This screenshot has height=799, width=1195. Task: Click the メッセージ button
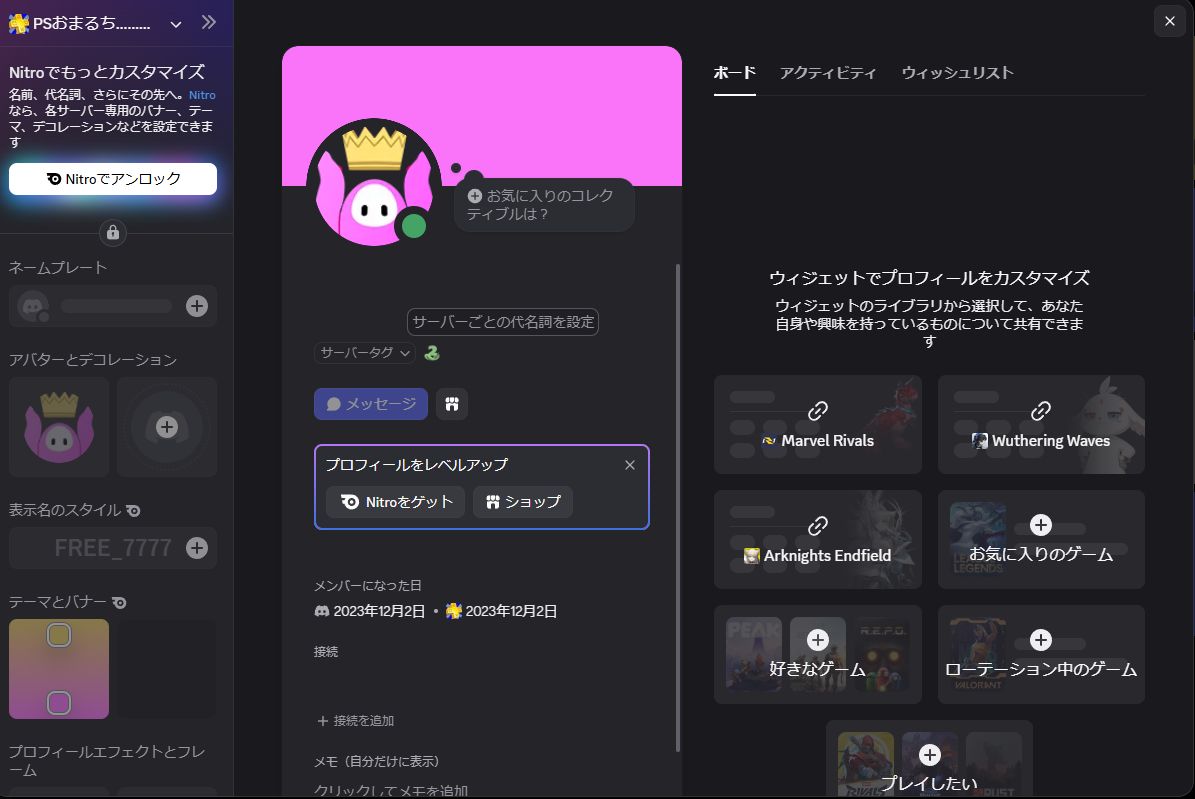[370, 404]
